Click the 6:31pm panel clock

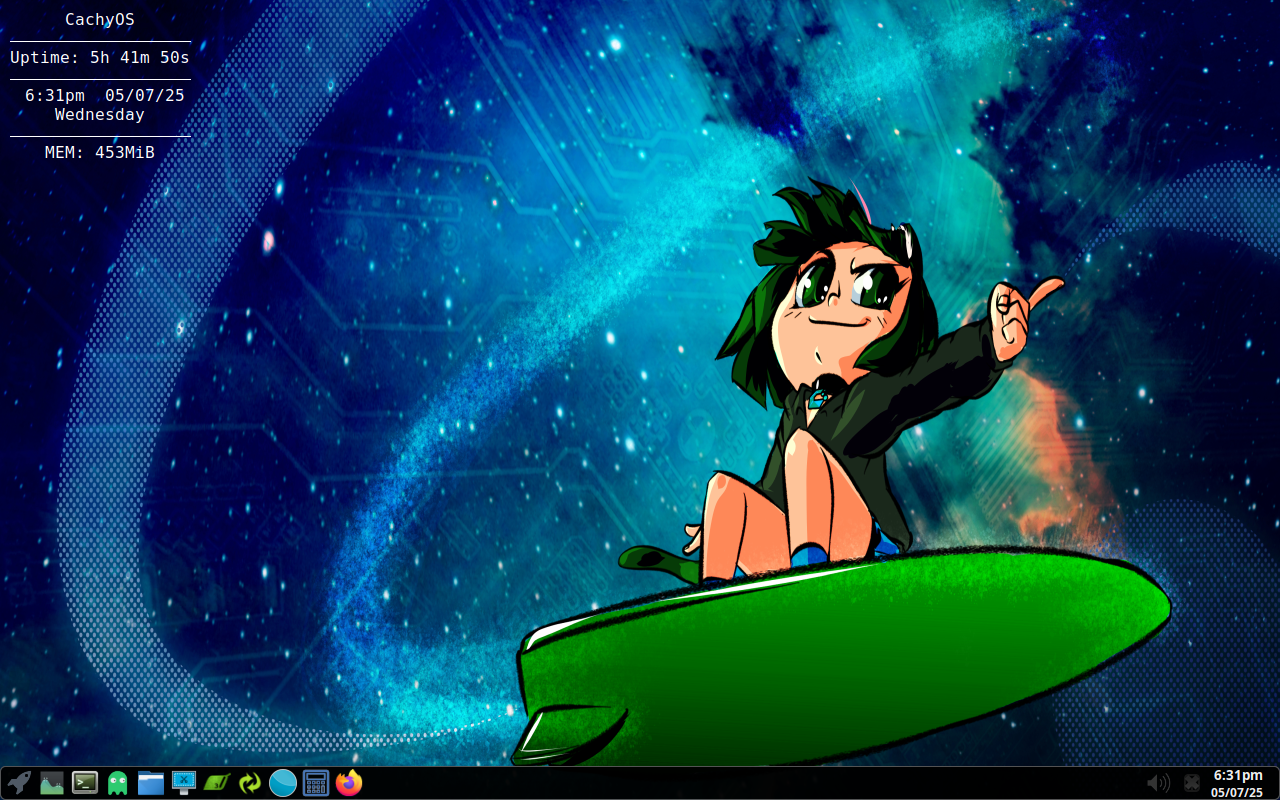1238,775
